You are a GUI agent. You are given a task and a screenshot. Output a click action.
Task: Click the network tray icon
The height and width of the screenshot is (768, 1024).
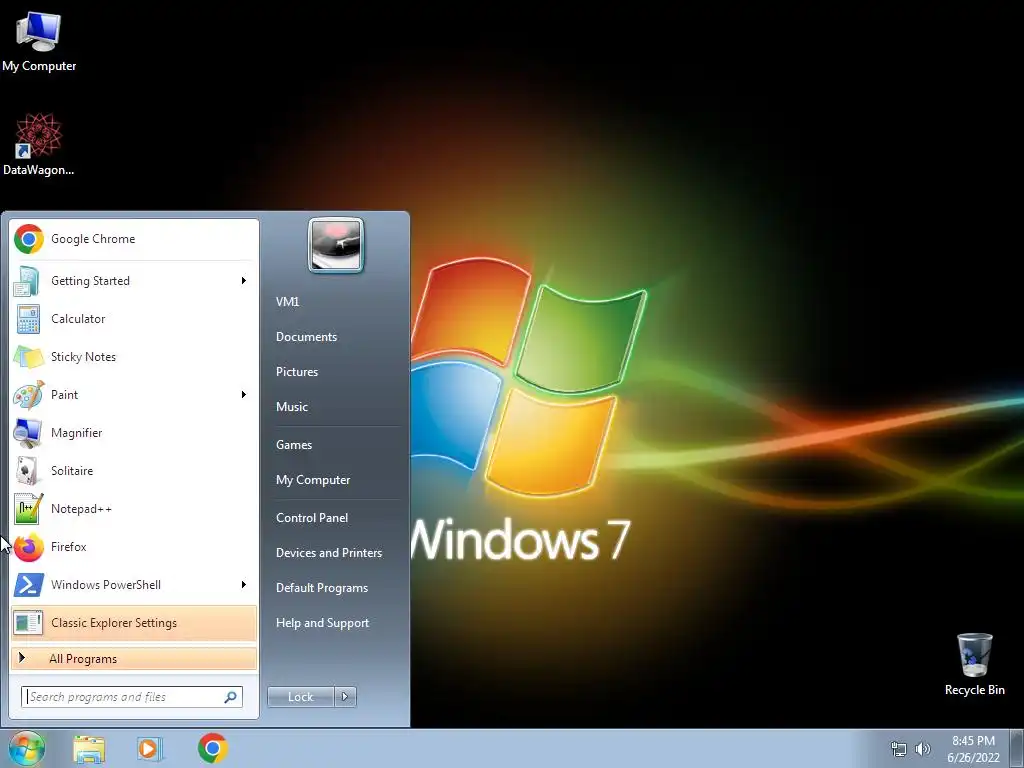pos(899,749)
